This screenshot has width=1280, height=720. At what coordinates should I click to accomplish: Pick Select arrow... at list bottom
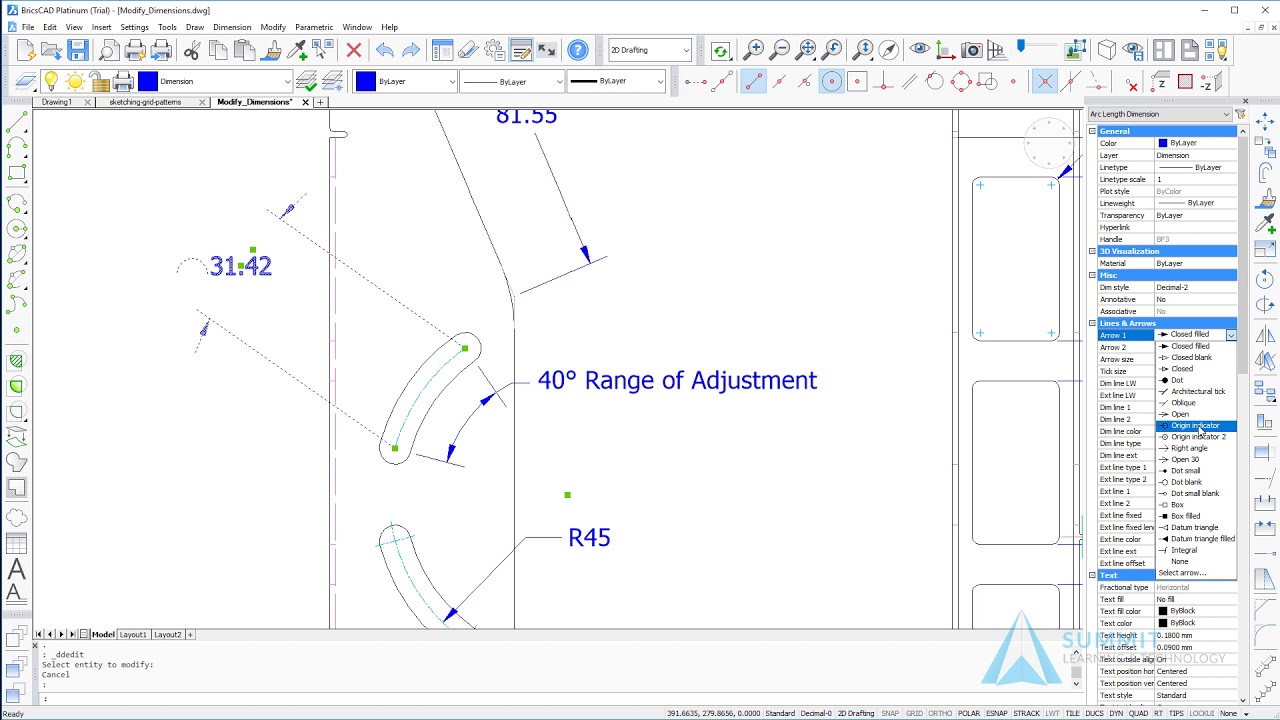click(x=1196, y=573)
